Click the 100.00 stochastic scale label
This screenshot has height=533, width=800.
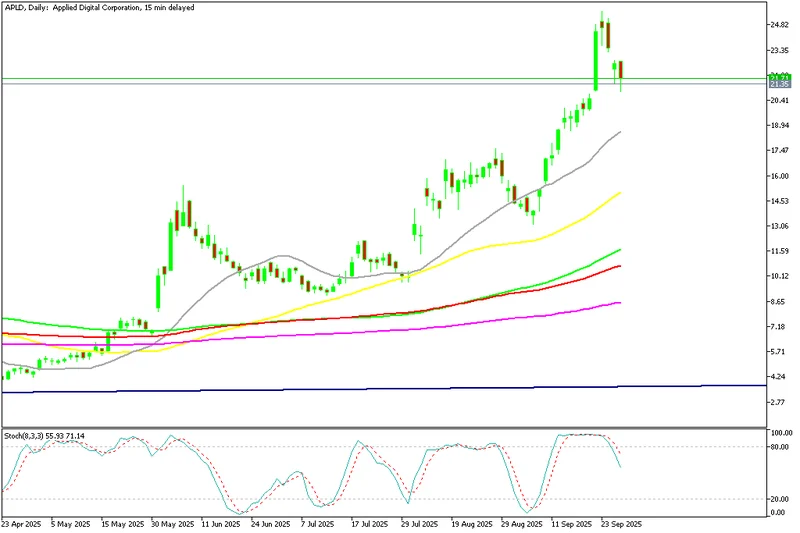point(779,432)
